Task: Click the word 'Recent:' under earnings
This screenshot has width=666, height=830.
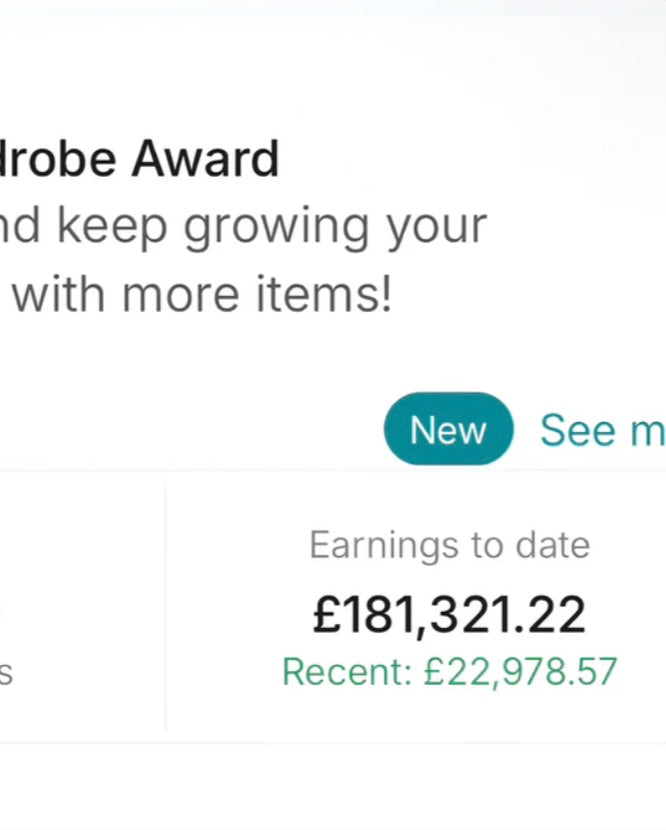Action: point(346,672)
